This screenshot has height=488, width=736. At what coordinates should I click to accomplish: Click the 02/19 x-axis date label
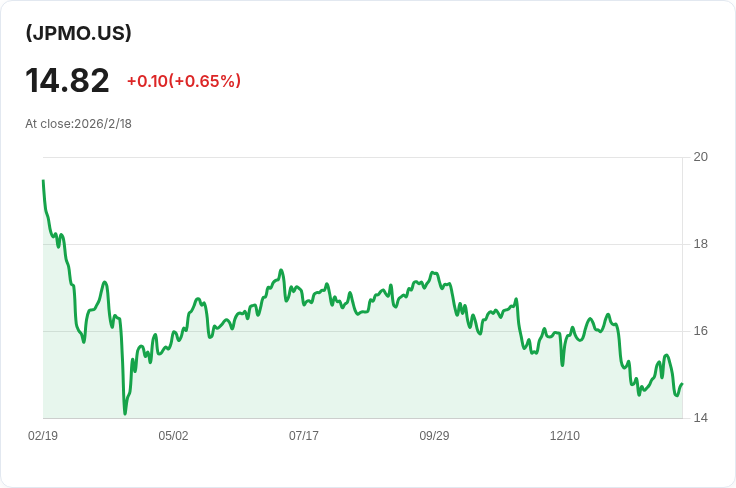tap(43, 436)
